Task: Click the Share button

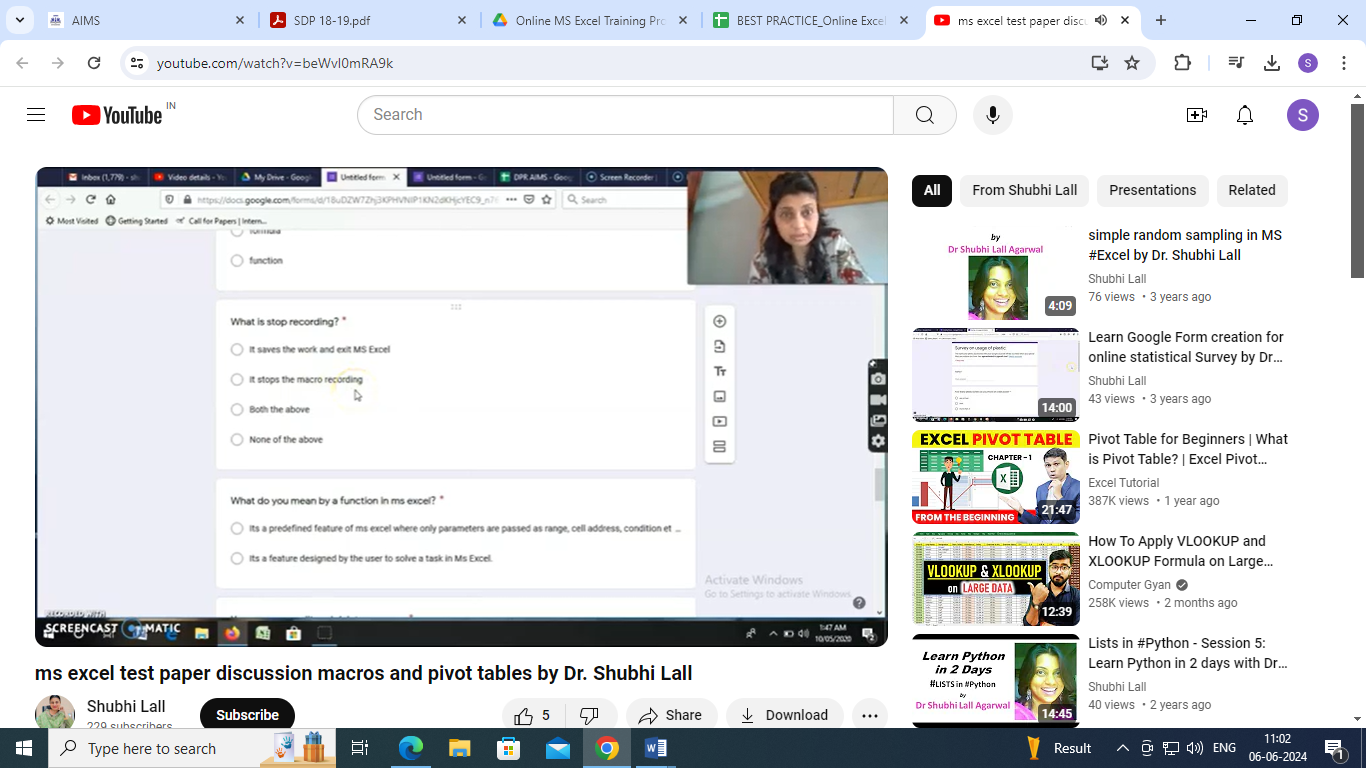Action: click(670, 715)
